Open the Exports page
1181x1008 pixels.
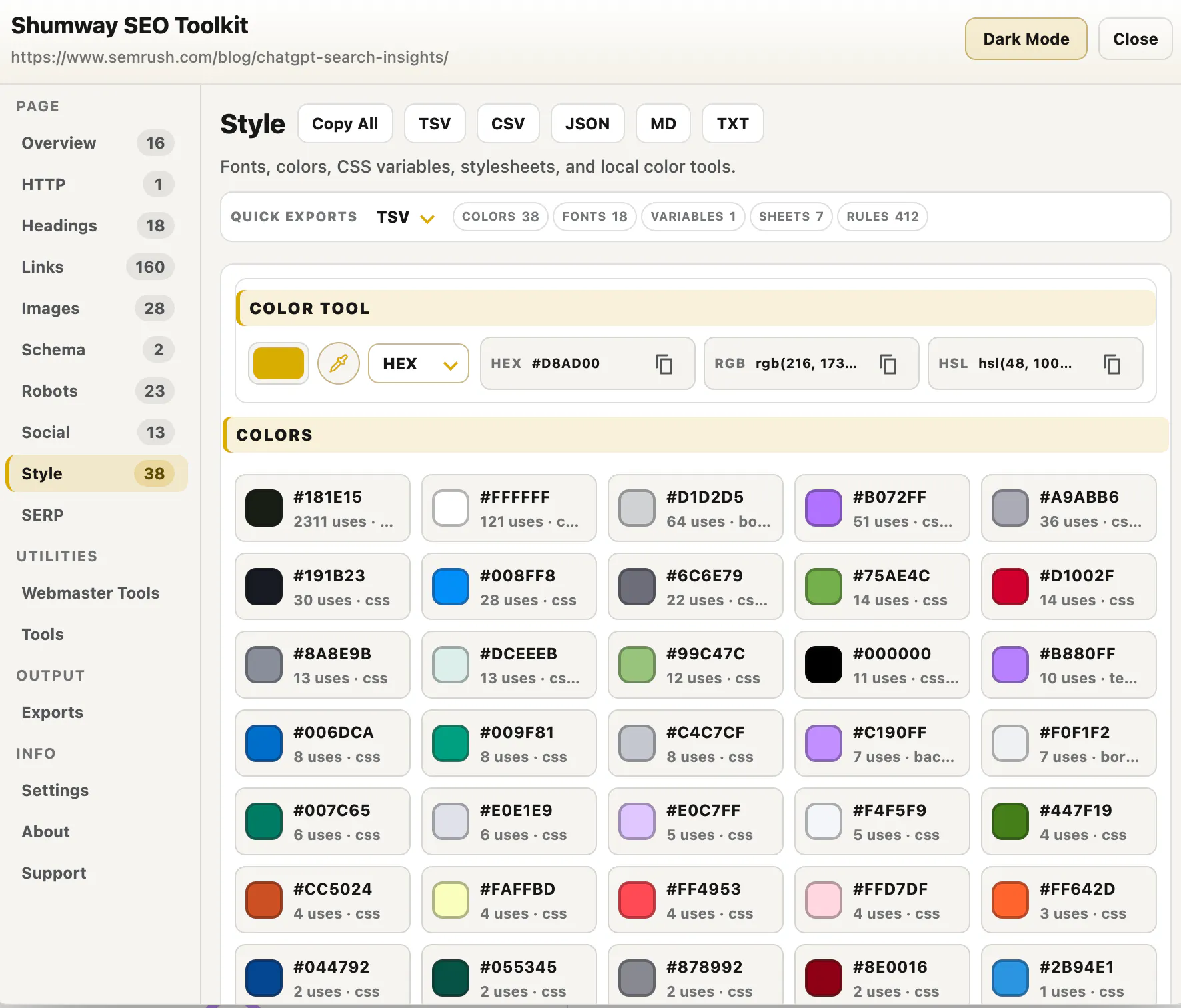coord(97,712)
